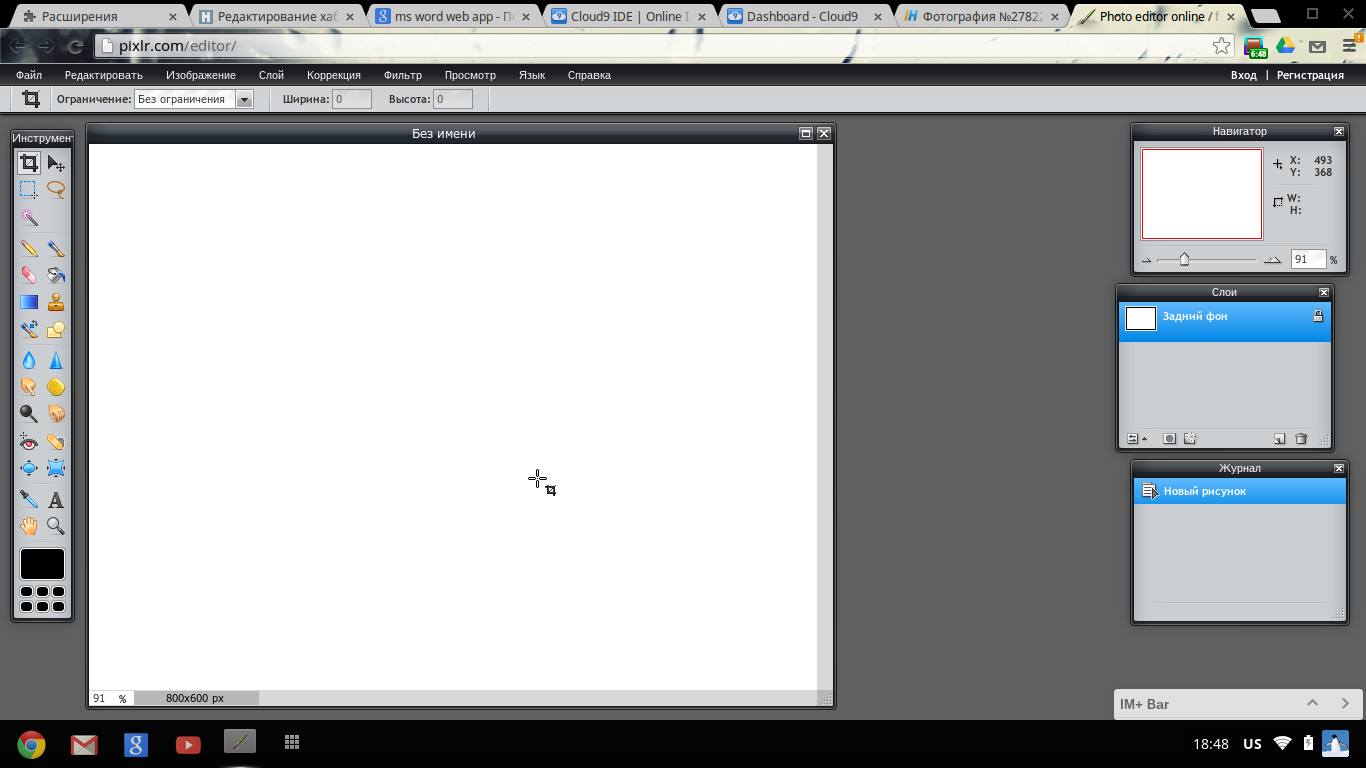
Task: Switch to the Dashboard - Cloud9 browser tab
Action: pos(801,16)
